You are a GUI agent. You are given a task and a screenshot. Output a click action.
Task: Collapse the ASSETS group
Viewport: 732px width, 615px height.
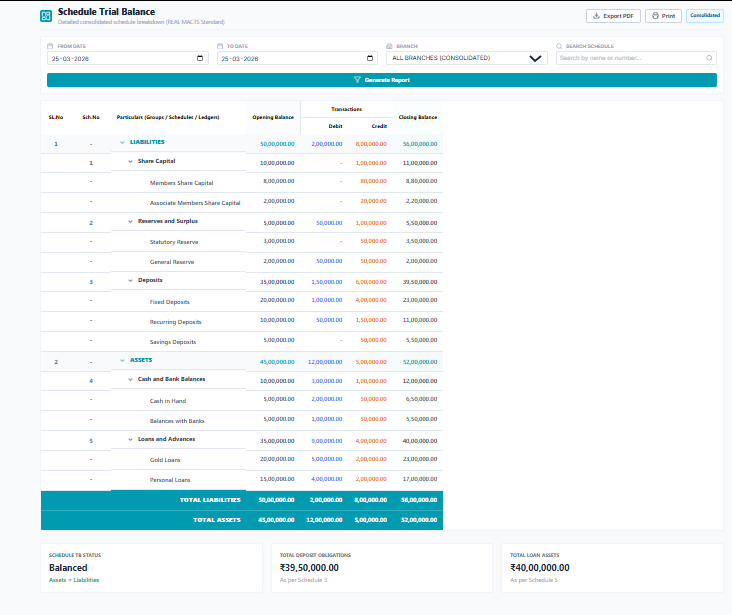click(122, 360)
